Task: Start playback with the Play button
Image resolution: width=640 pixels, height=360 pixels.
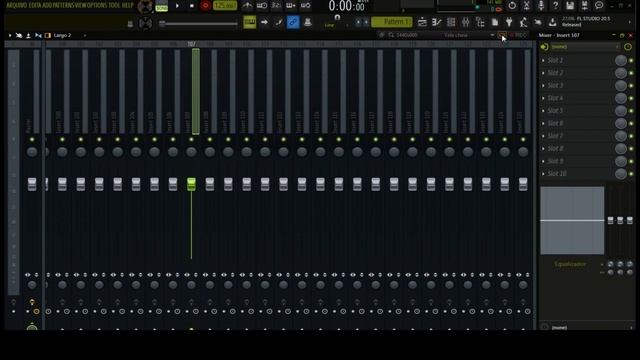Action: [x=177, y=6]
